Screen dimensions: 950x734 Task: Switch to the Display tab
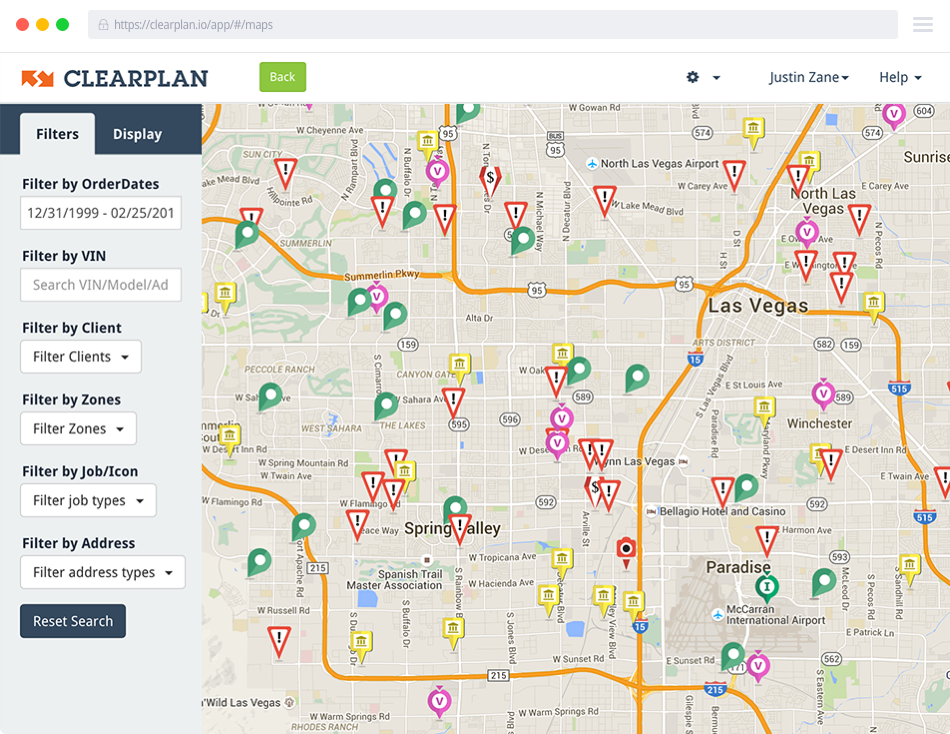(137, 134)
